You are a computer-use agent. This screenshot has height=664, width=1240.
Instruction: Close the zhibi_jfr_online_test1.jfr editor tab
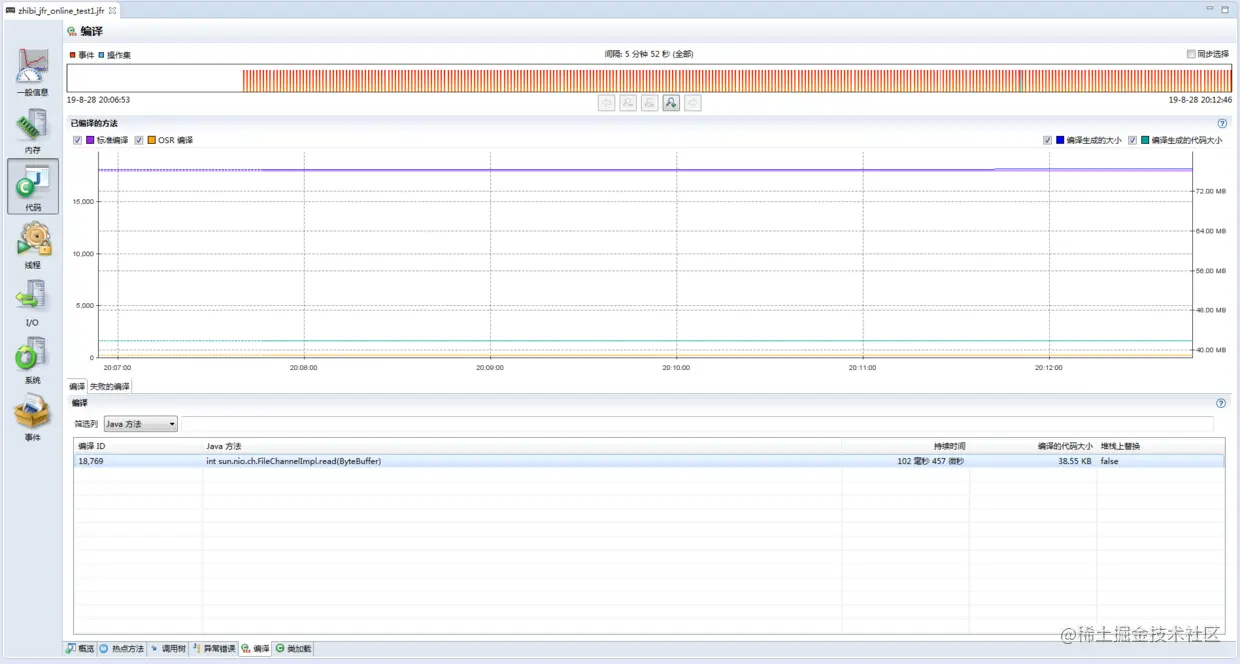(x=112, y=10)
